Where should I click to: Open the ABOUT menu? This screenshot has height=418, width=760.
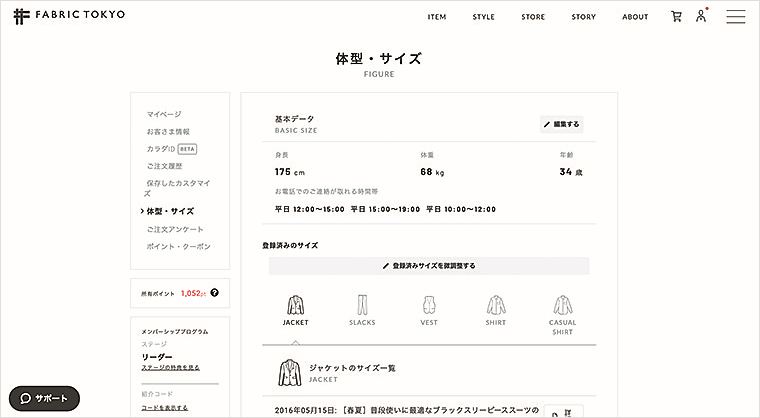635,17
